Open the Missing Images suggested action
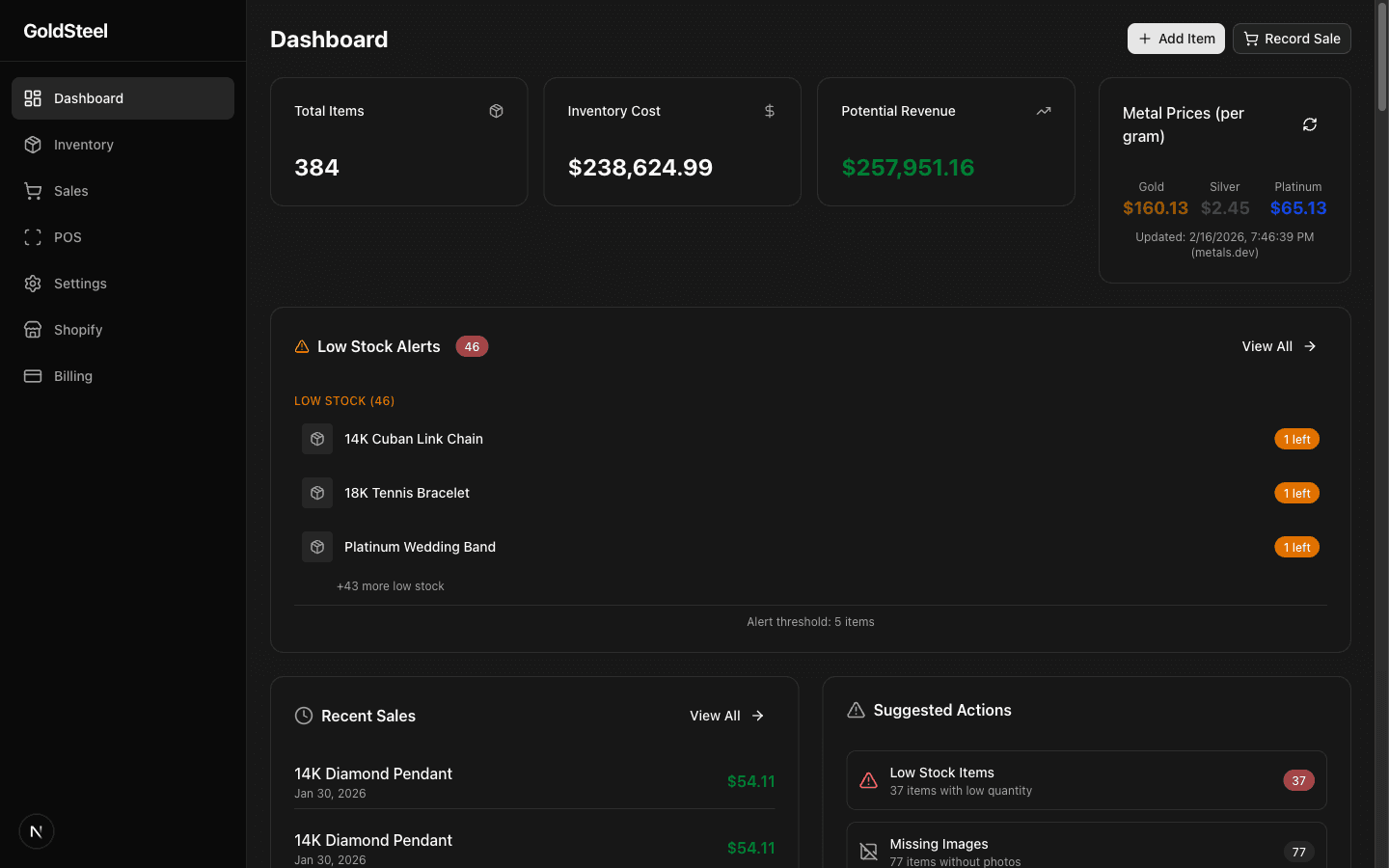This screenshot has width=1389, height=868. point(1086,849)
